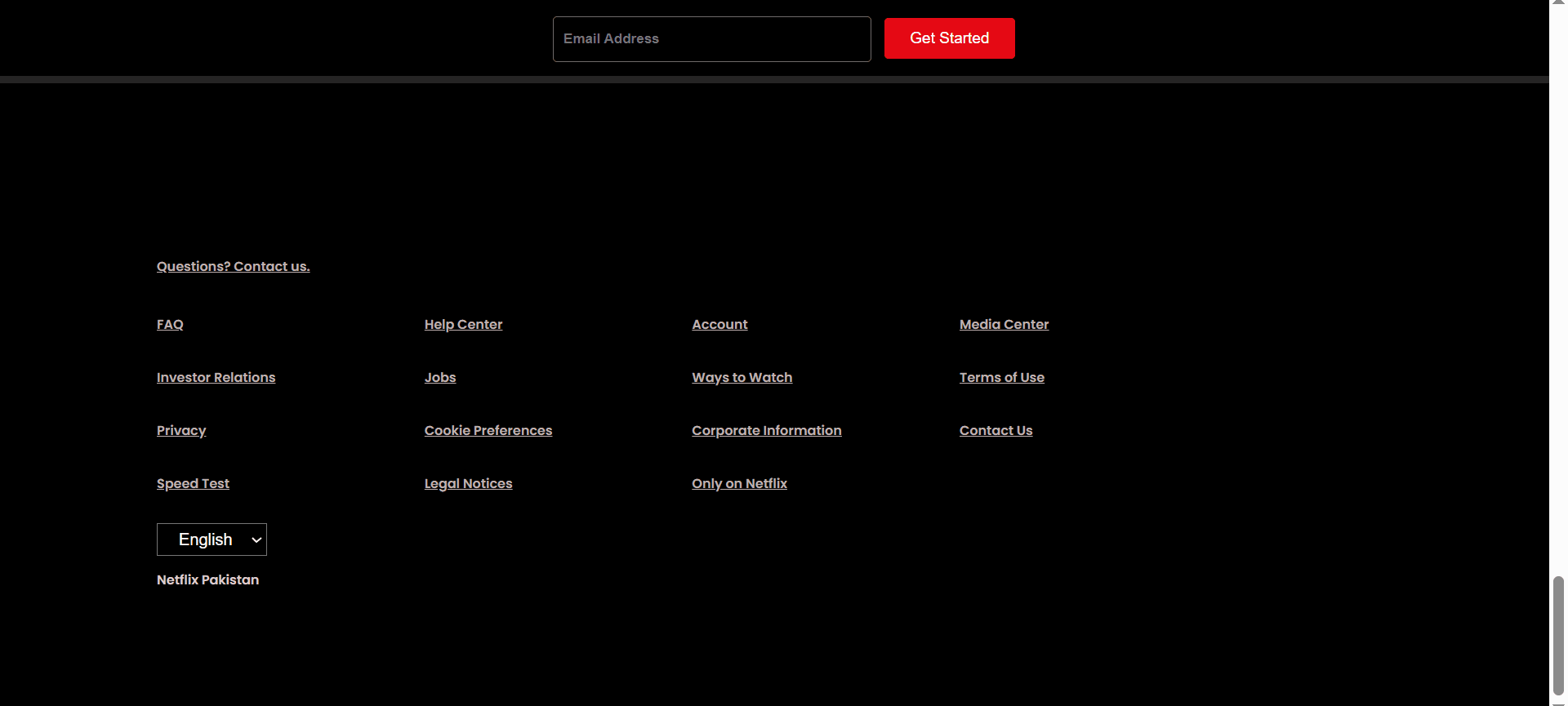Launch the Speed Test link
This screenshot has height=706, width=1568.
coord(193,484)
